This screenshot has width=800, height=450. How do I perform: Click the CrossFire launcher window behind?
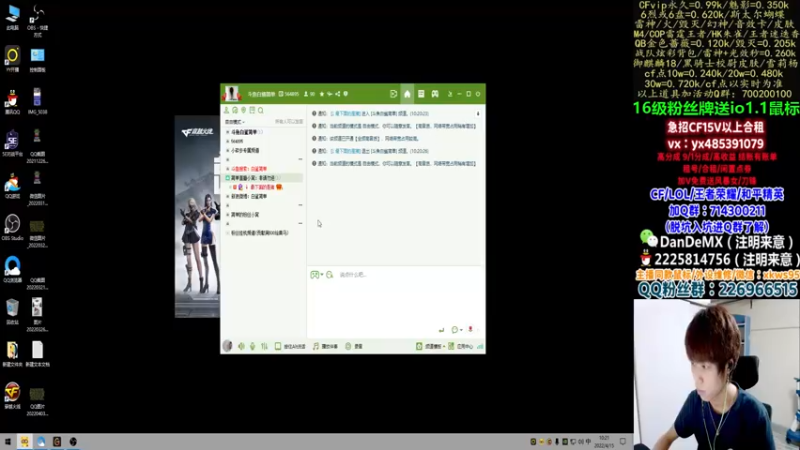coord(197,217)
